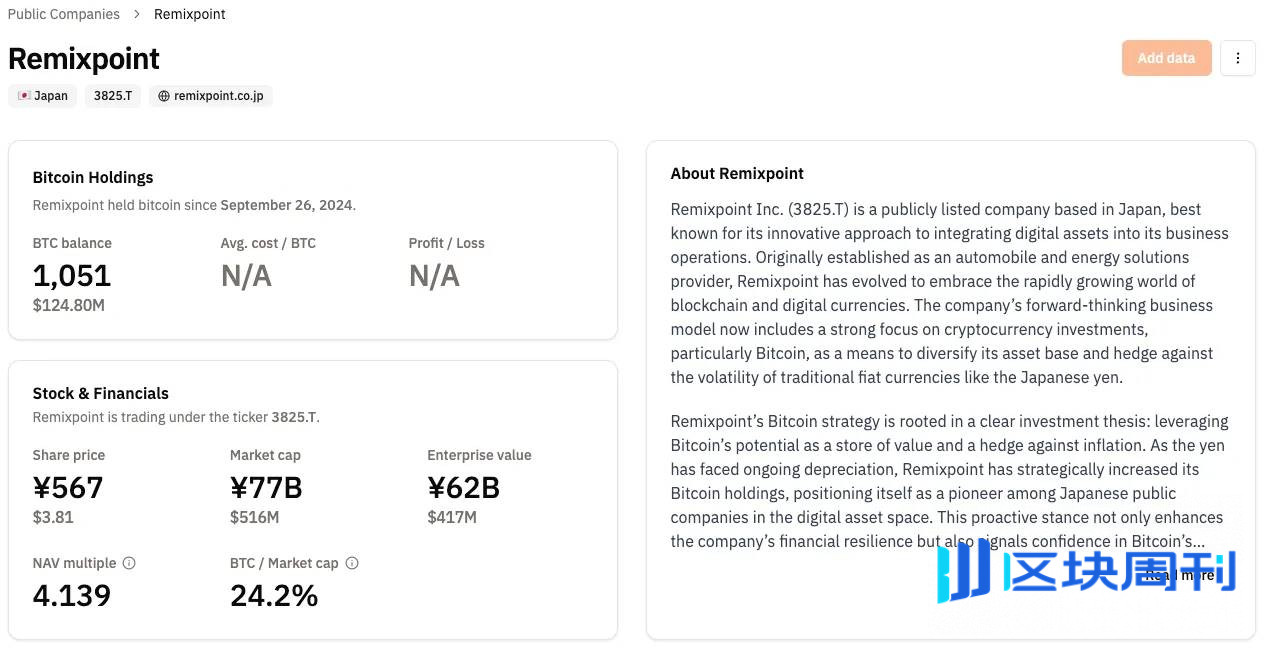Click the ¥77B market cap value

coord(266,487)
